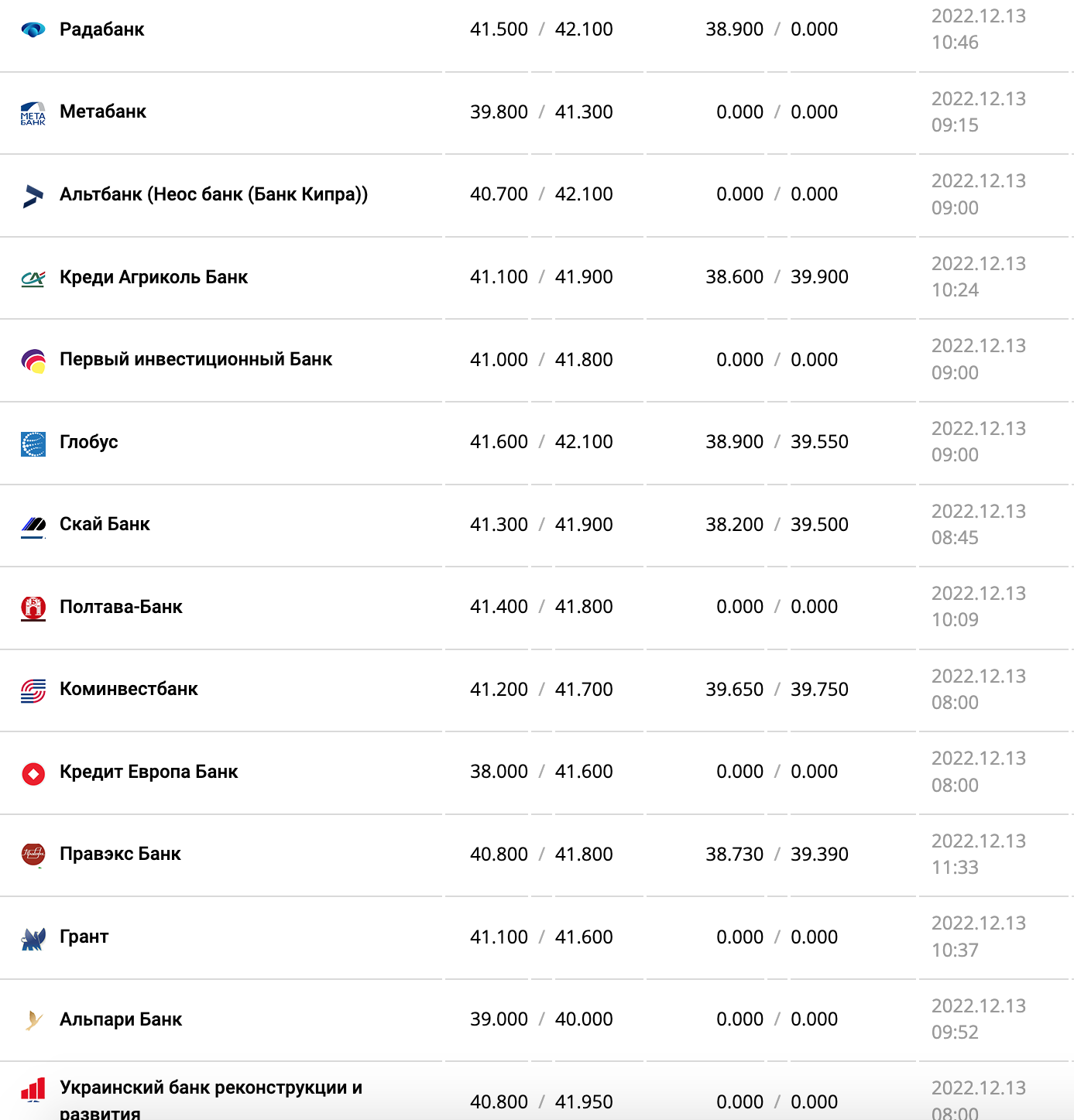Click Кредит Европа Банк red logo
The height and width of the screenshot is (1120, 1074).
(33, 773)
